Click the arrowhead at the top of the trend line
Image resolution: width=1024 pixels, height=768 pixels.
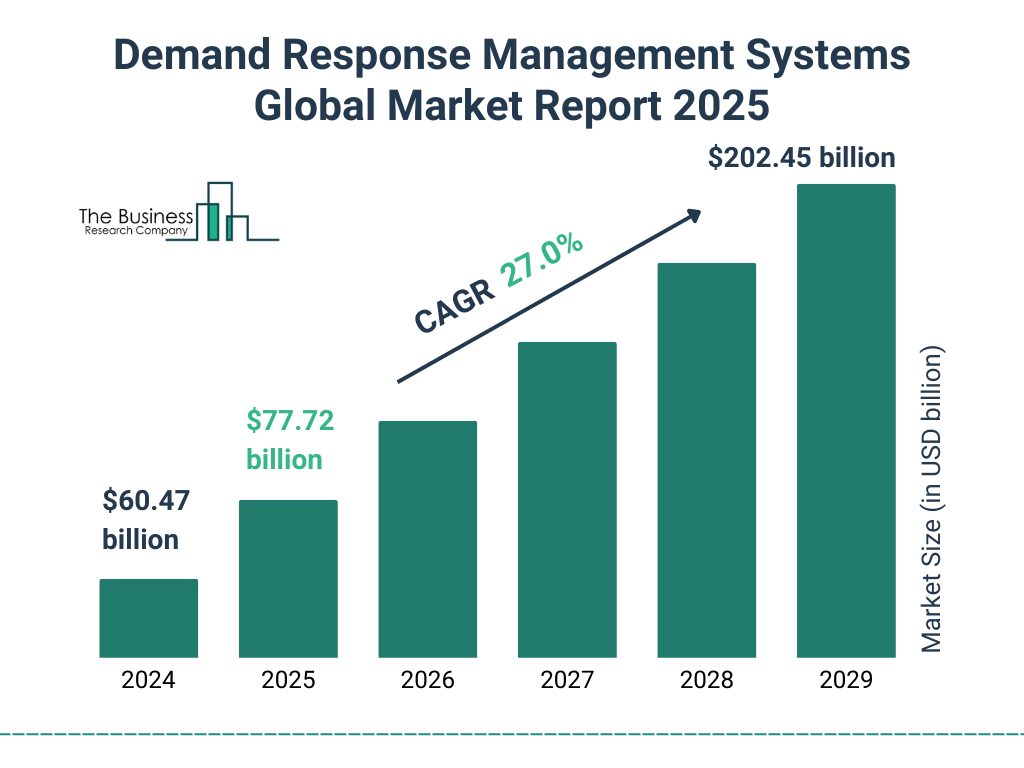(x=693, y=216)
